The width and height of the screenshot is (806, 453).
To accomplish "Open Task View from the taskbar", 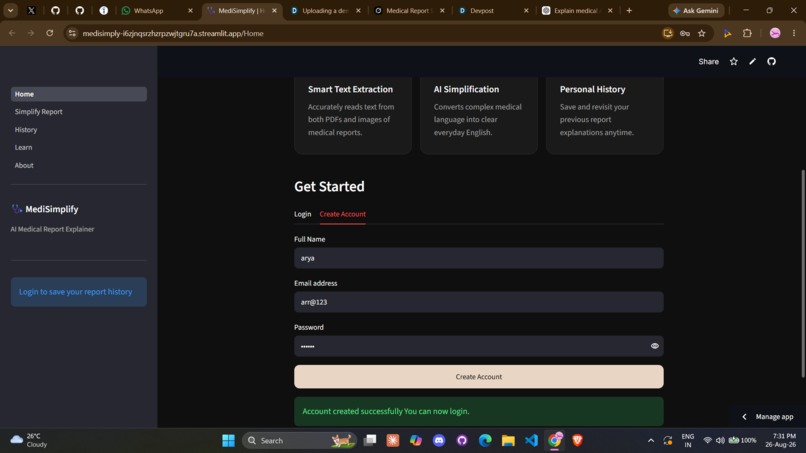I will click(x=370, y=440).
